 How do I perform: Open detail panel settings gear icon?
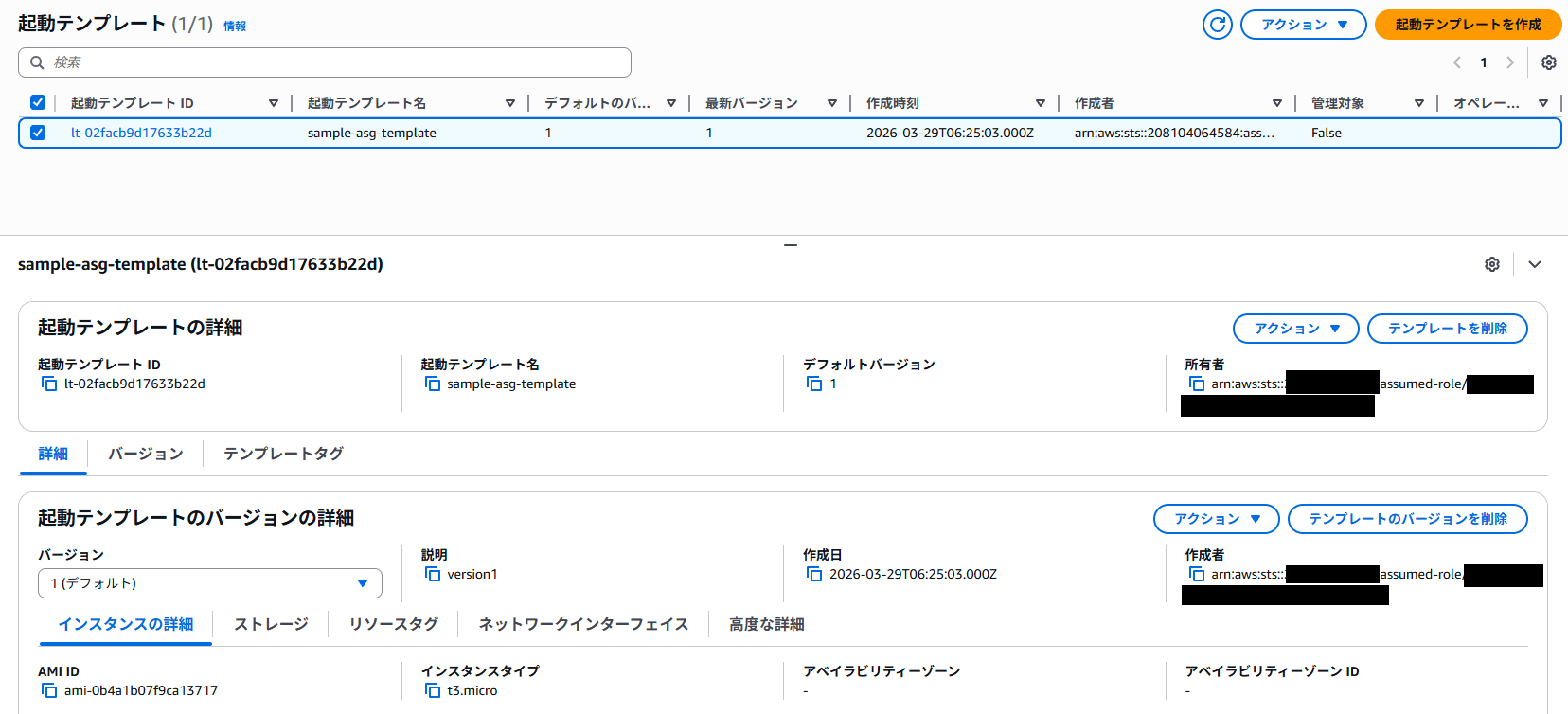(1492, 264)
